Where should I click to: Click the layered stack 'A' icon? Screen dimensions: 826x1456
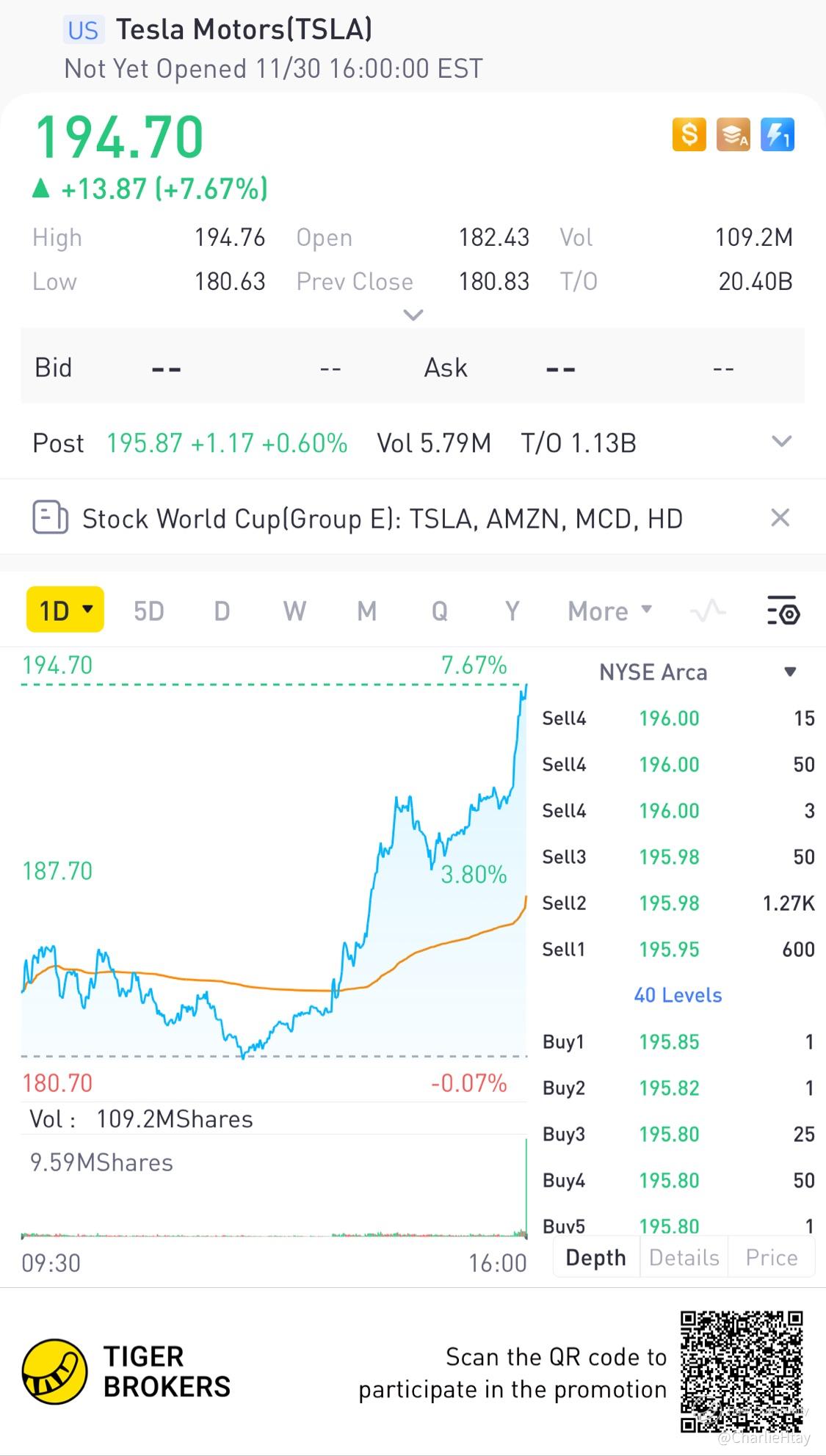(x=733, y=135)
